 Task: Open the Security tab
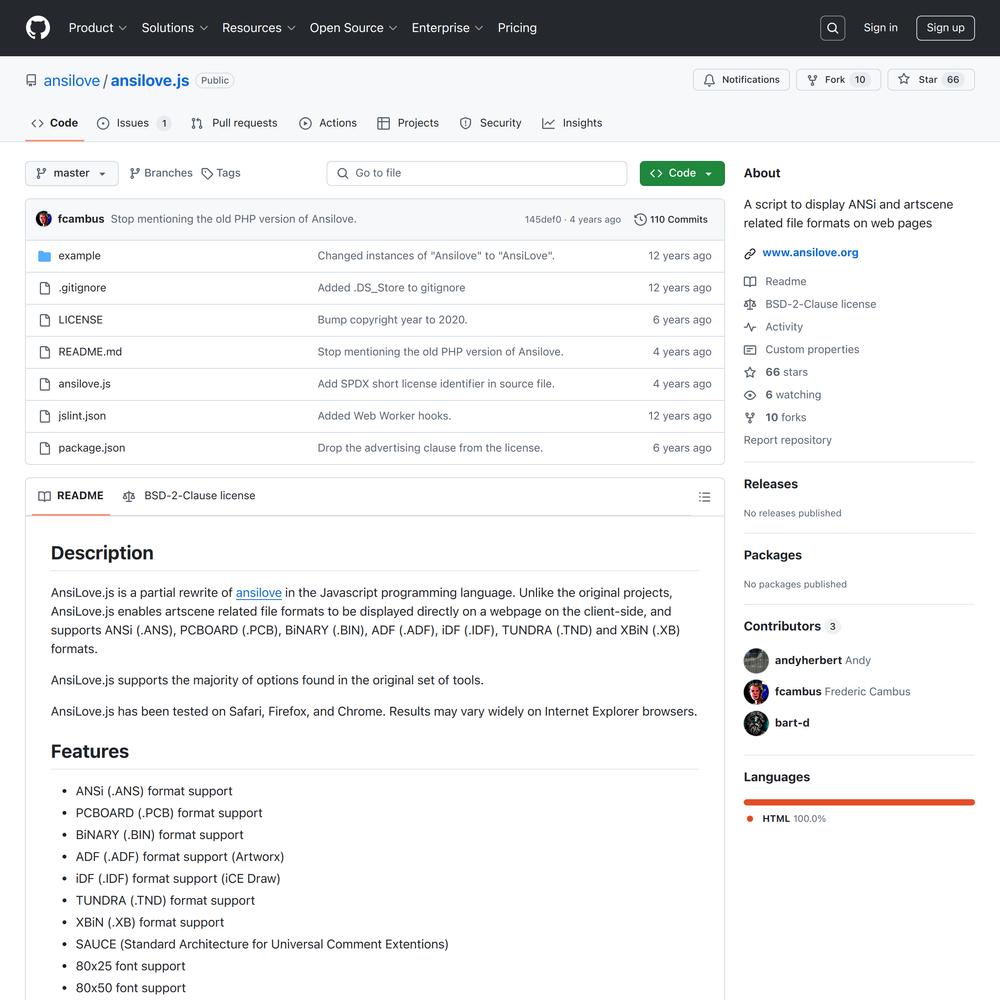click(490, 123)
